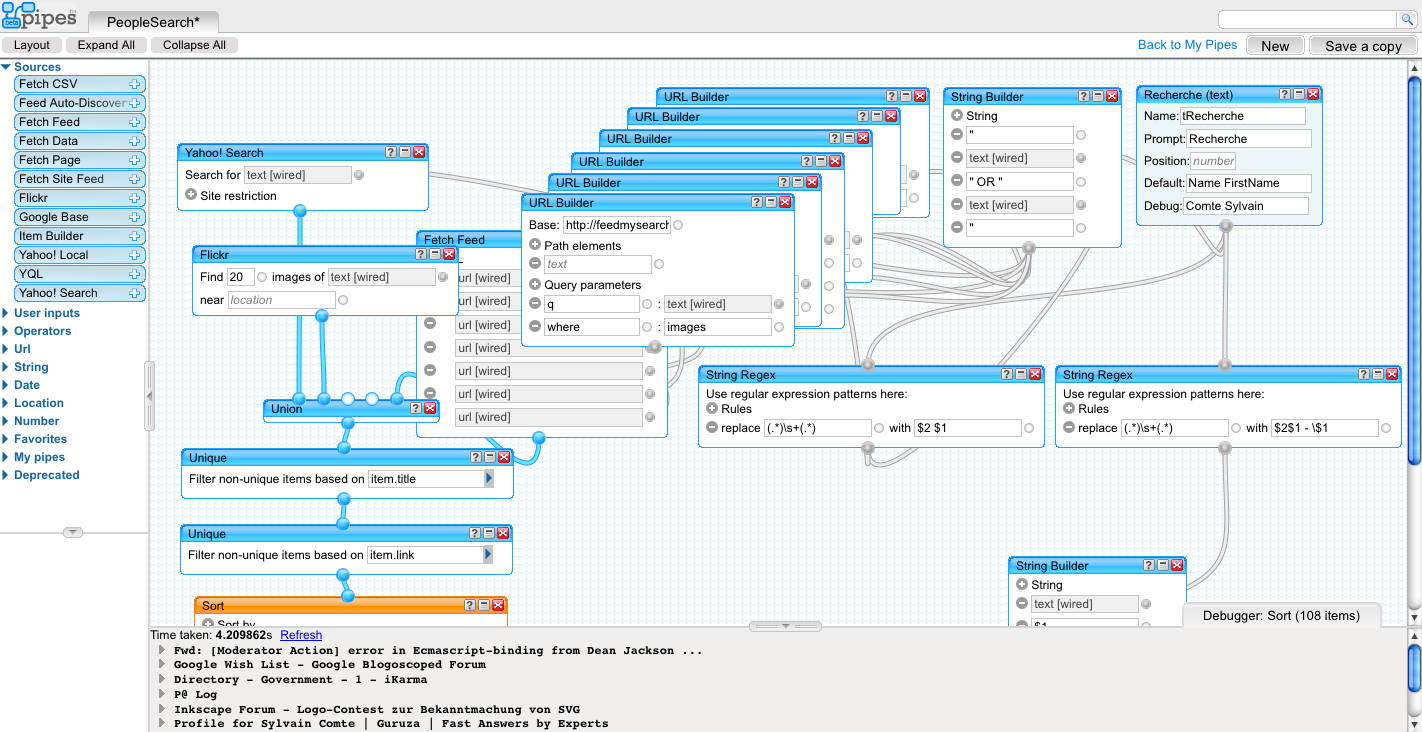Collapse the left String Regex module
The height and width of the screenshot is (732, 1422).
(x=1021, y=374)
